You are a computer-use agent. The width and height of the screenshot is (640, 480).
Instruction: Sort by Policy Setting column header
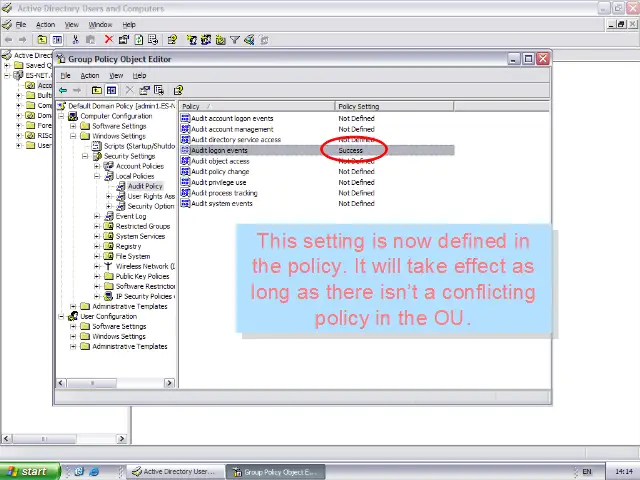click(x=394, y=107)
